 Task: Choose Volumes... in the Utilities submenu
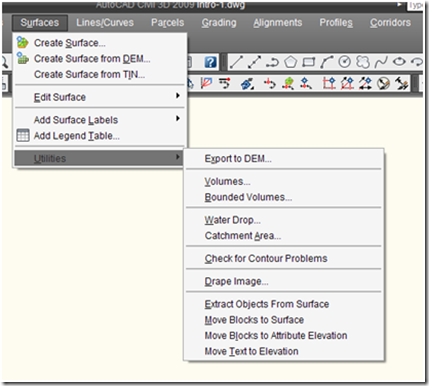[284, 181]
